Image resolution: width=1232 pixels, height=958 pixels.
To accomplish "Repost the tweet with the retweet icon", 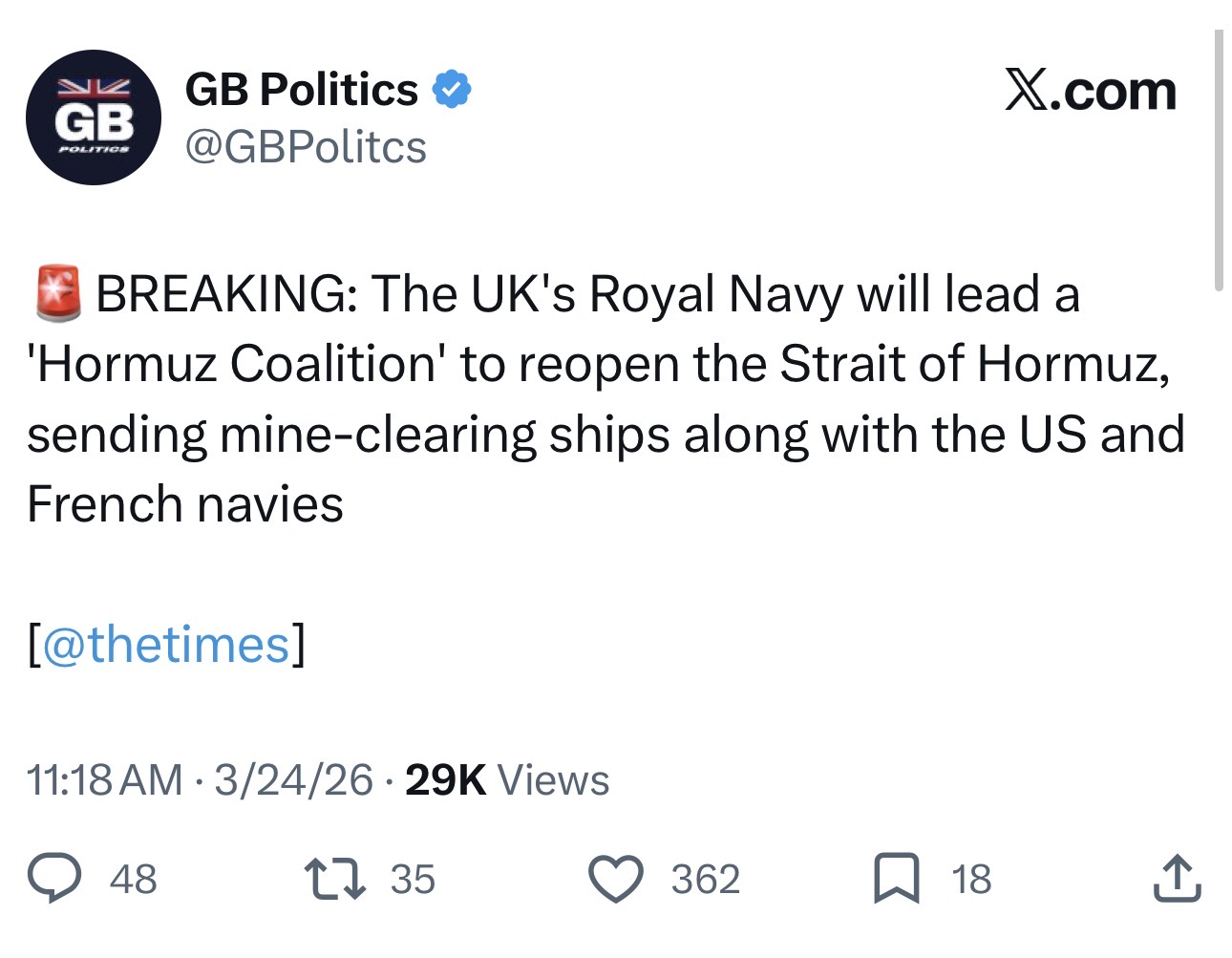I will click(x=334, y=879).
